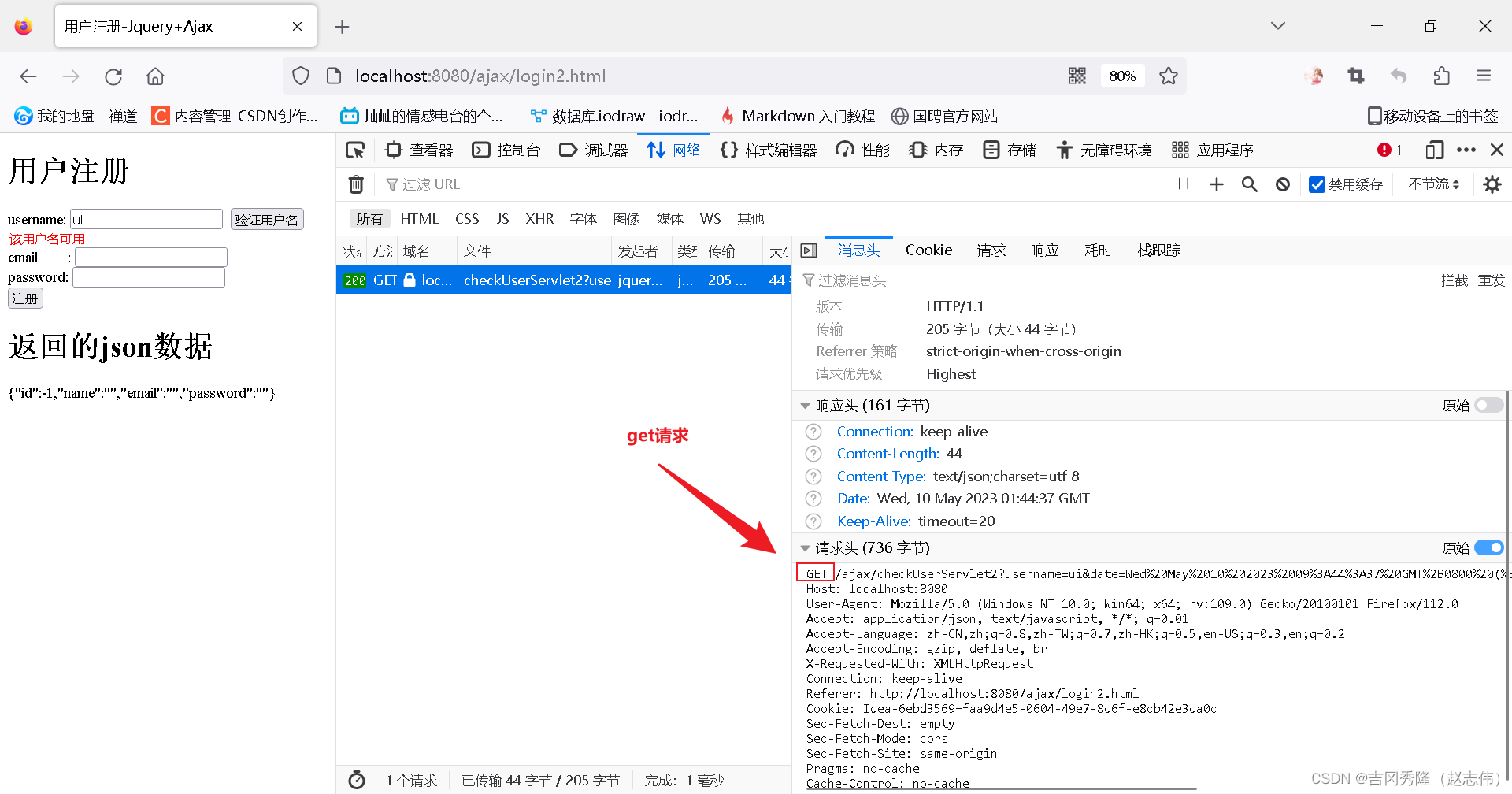Screen dimensions: 1512x794
Task: Start performance analysis with the stopwatch icon
Action: pos(357,780)
